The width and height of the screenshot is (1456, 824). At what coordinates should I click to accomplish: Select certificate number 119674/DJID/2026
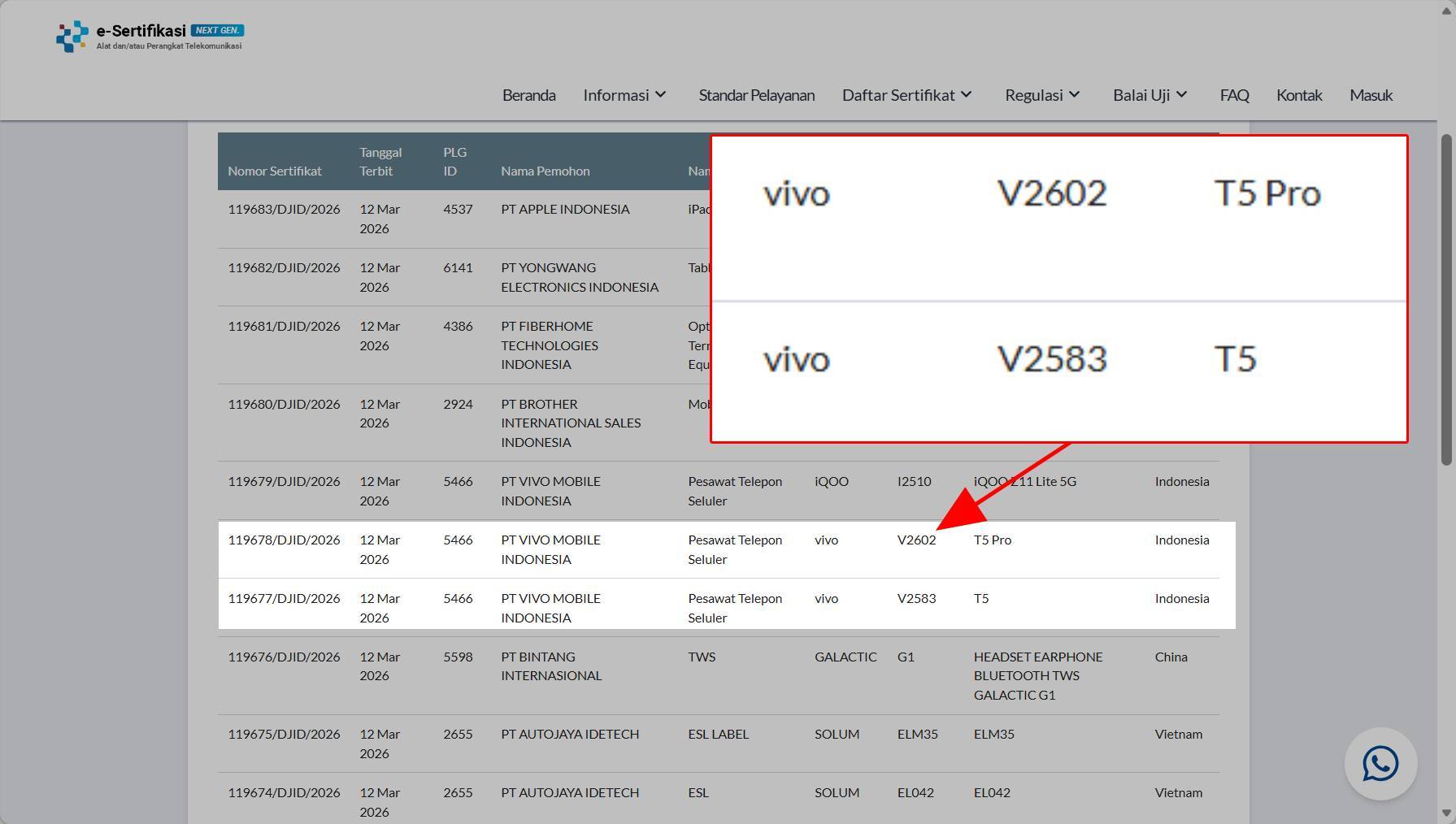[x=284, y=792]
